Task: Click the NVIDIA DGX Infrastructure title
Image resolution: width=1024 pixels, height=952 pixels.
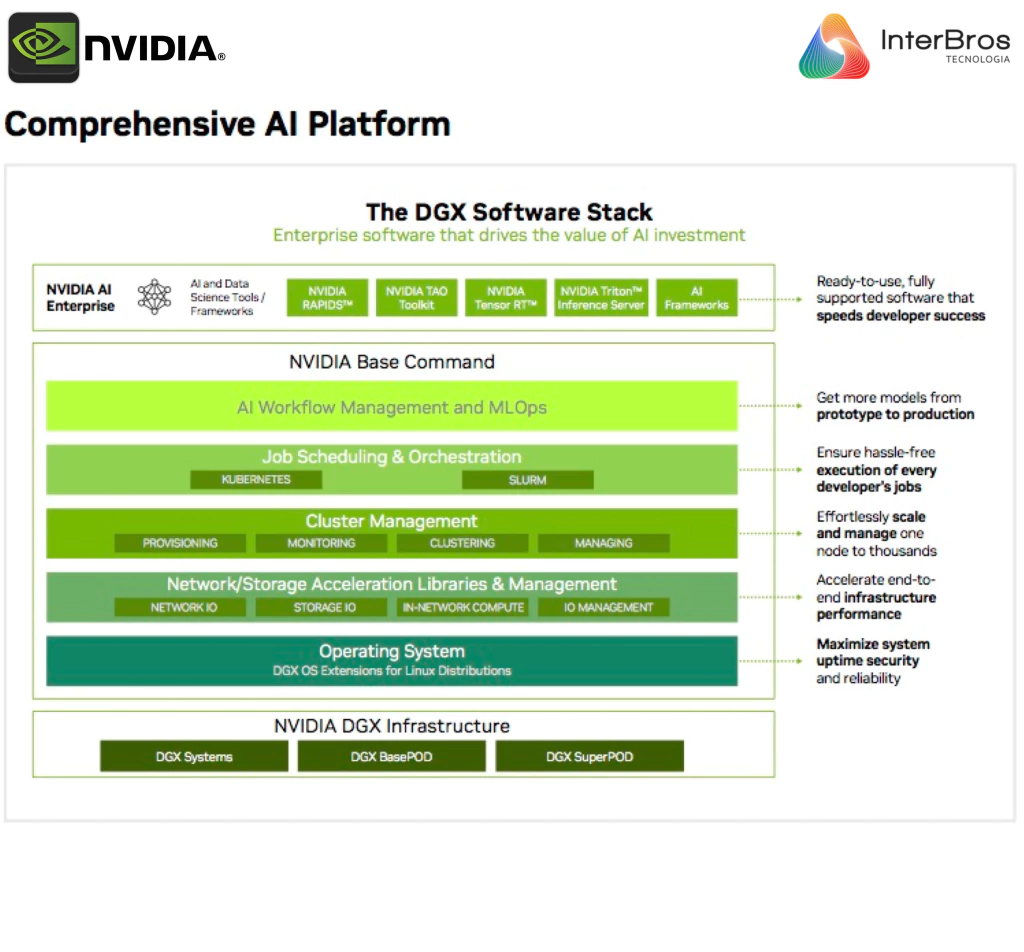Action: (392, 725)
